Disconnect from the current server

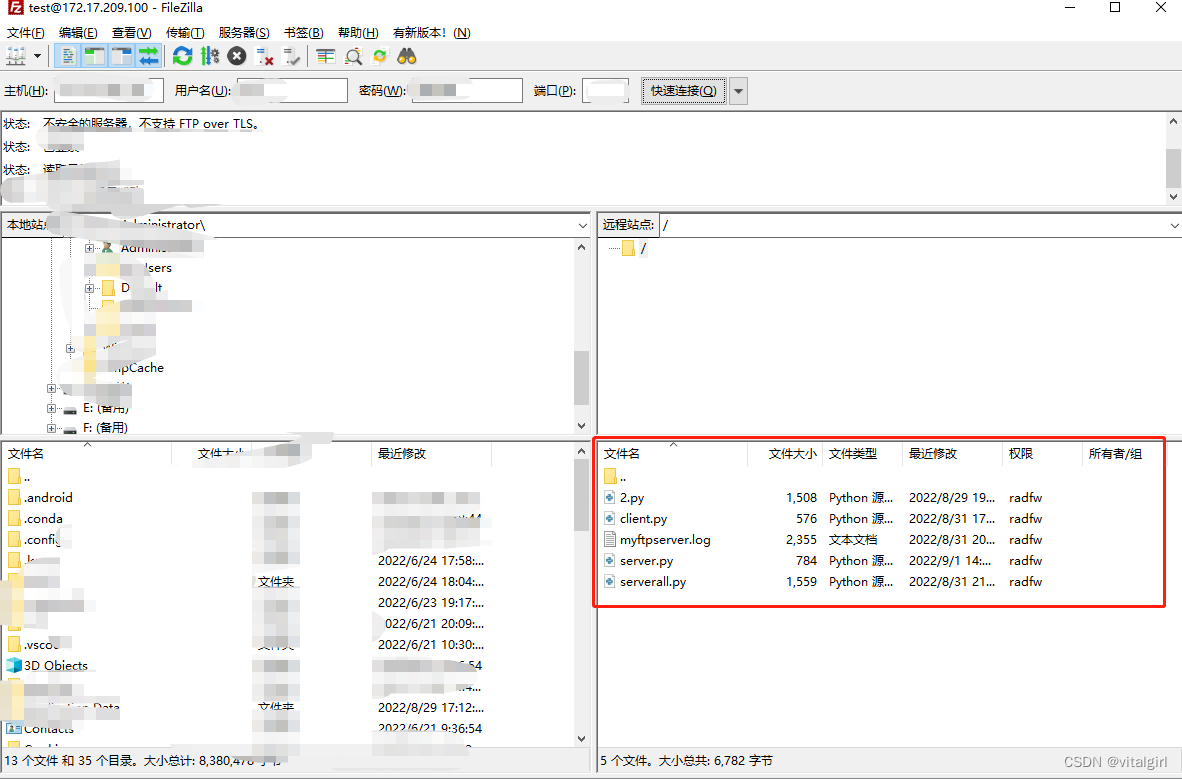pos(264,56)
